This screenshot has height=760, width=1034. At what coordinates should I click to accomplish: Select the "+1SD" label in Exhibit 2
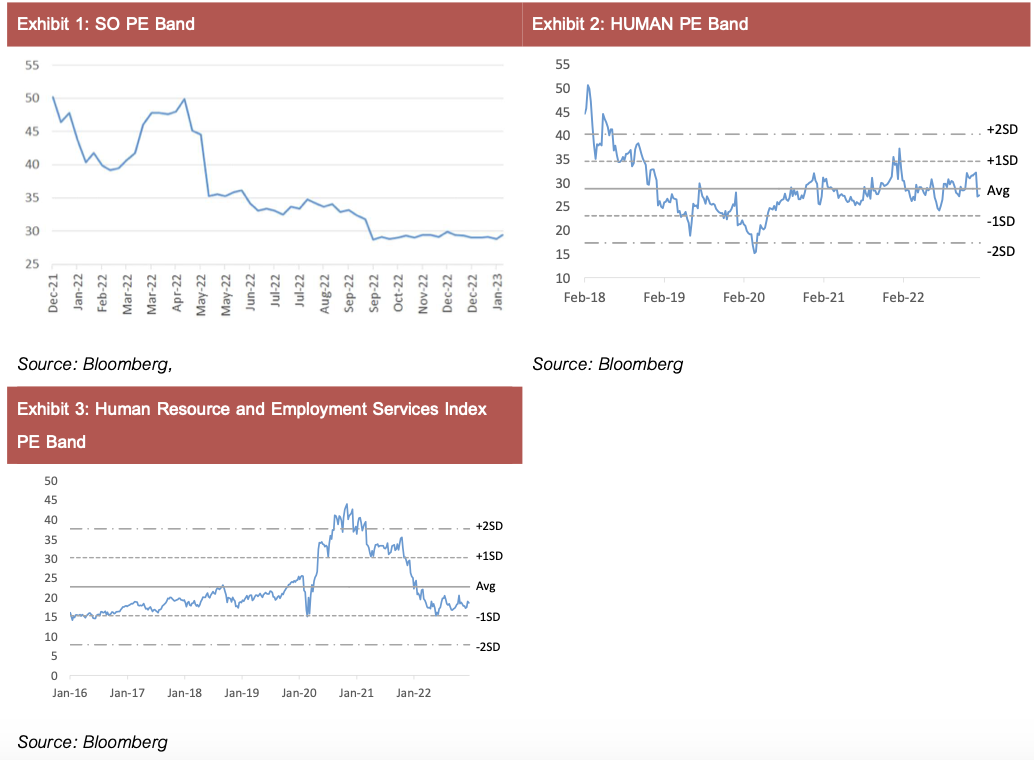click(x=1002, y=160)
